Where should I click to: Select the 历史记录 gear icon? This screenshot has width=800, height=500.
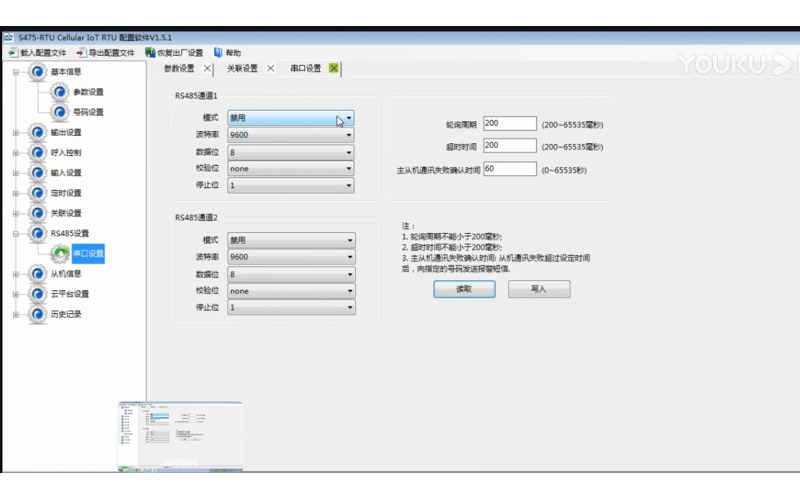point(37,314)
